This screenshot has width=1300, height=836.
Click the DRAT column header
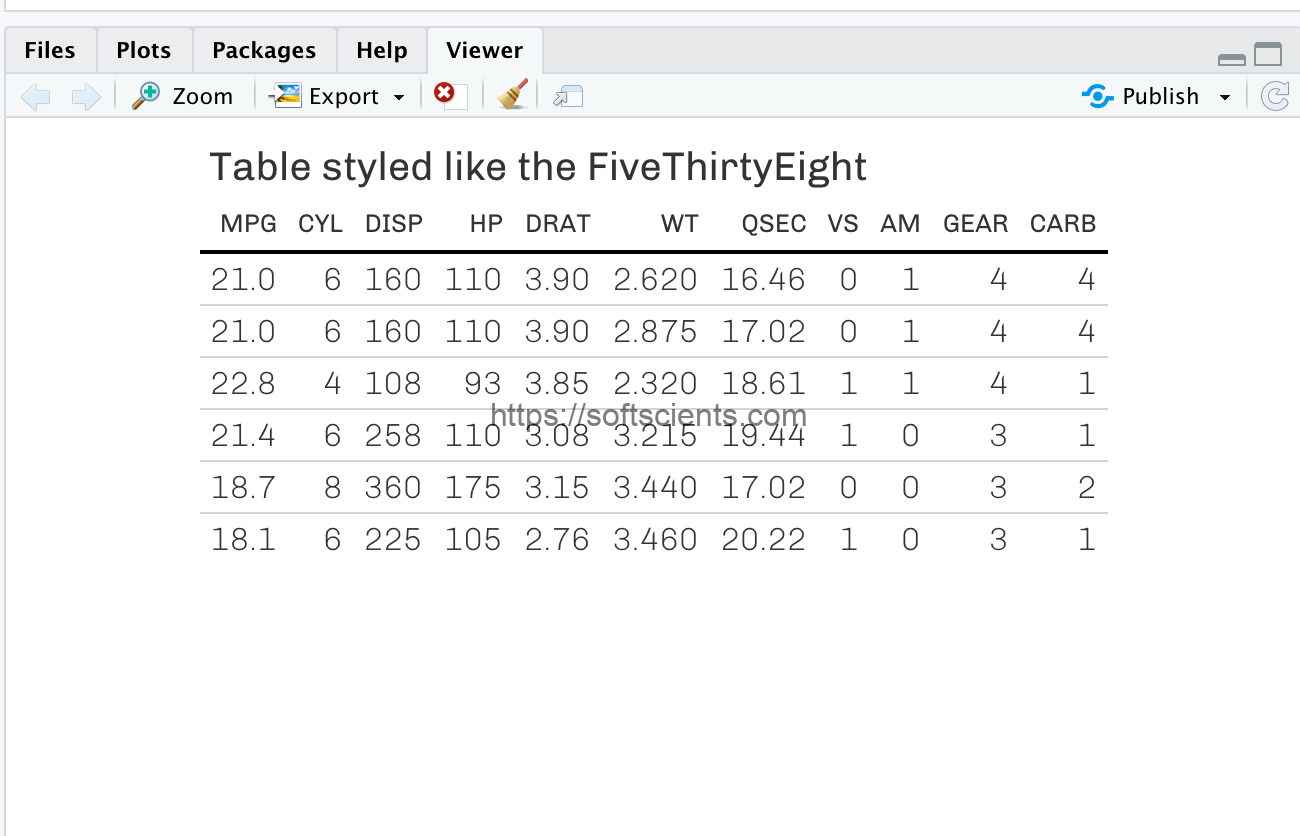click(x=558, y=224)
